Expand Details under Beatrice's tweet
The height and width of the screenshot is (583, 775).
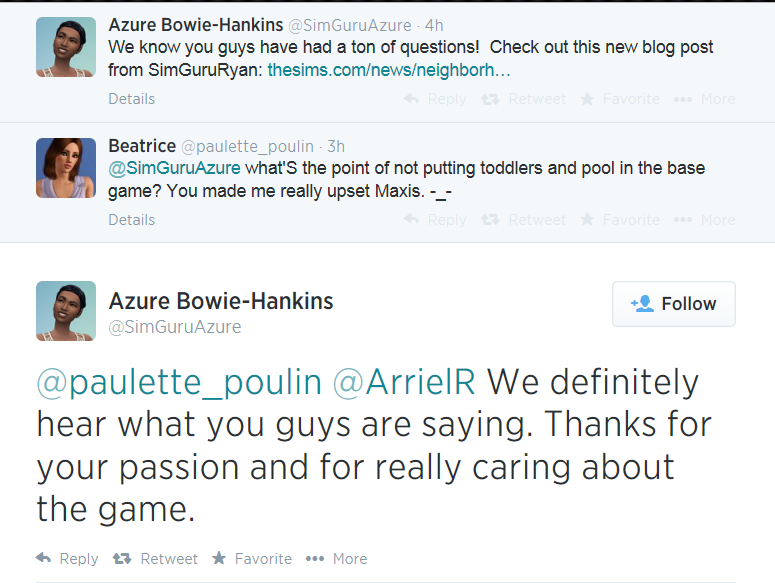(132, 220)
